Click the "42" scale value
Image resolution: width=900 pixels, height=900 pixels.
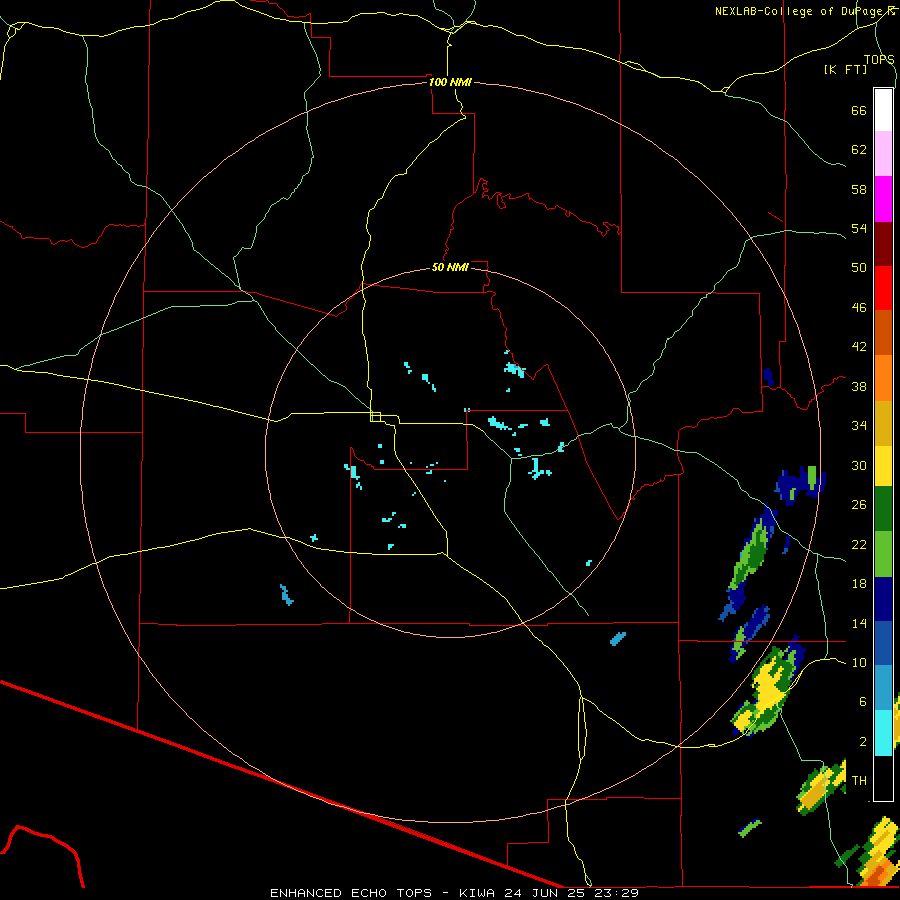859,346
